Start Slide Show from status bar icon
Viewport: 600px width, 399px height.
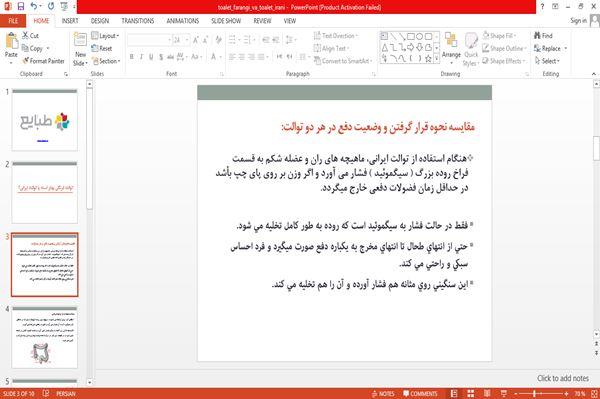504,393
